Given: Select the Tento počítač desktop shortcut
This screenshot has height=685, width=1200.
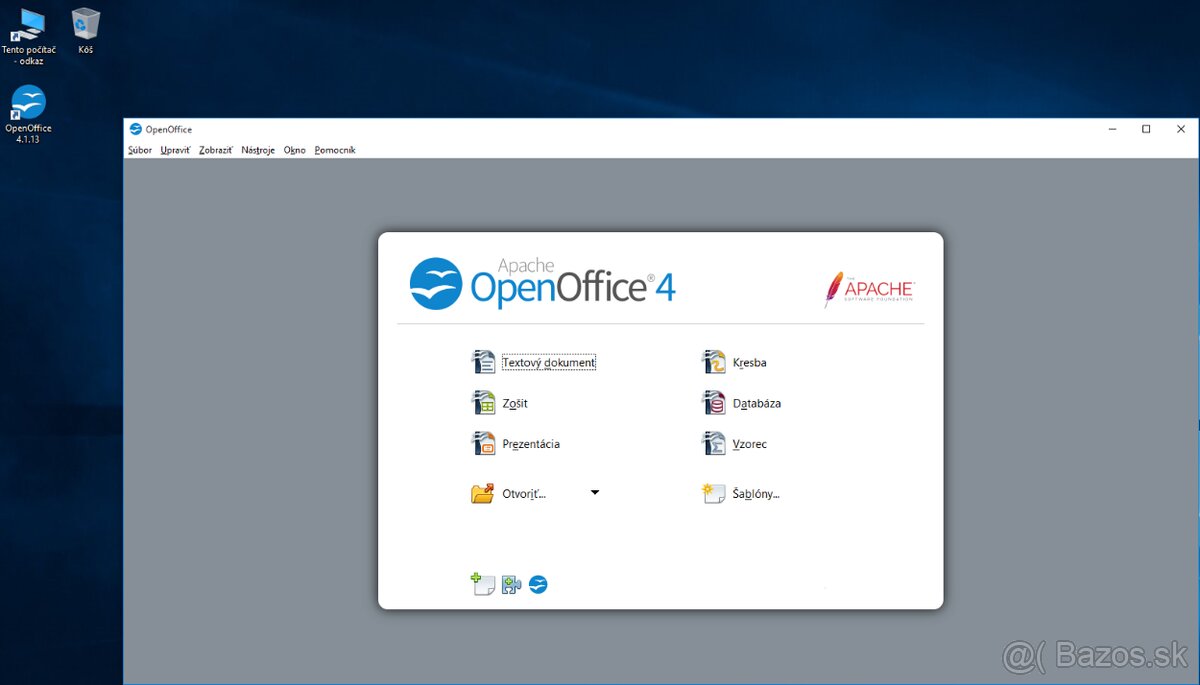Looking at the screenshot, I should point(29,36).
